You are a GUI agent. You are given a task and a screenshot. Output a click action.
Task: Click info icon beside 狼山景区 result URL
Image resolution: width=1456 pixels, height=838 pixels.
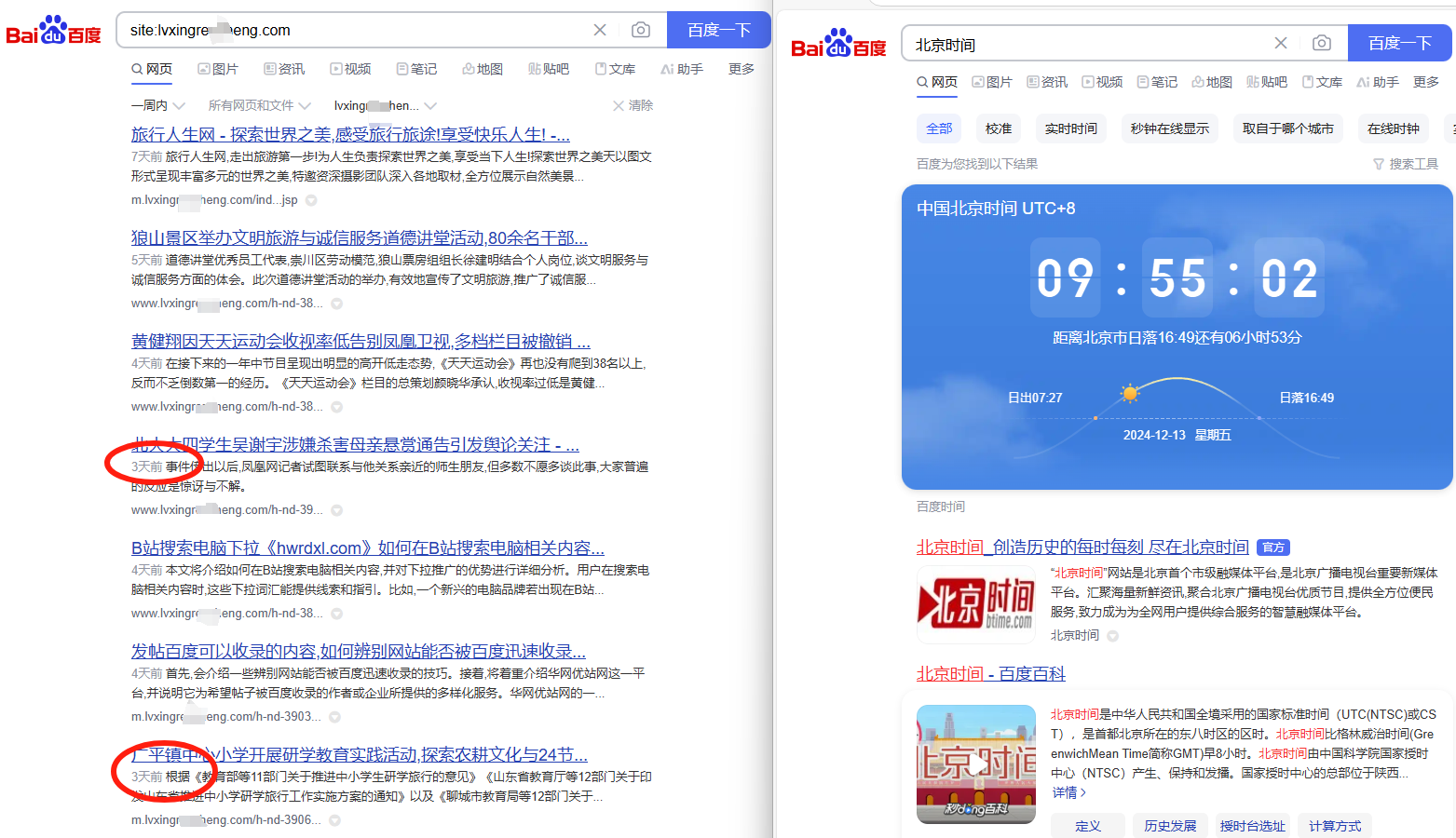pos(337,304)
